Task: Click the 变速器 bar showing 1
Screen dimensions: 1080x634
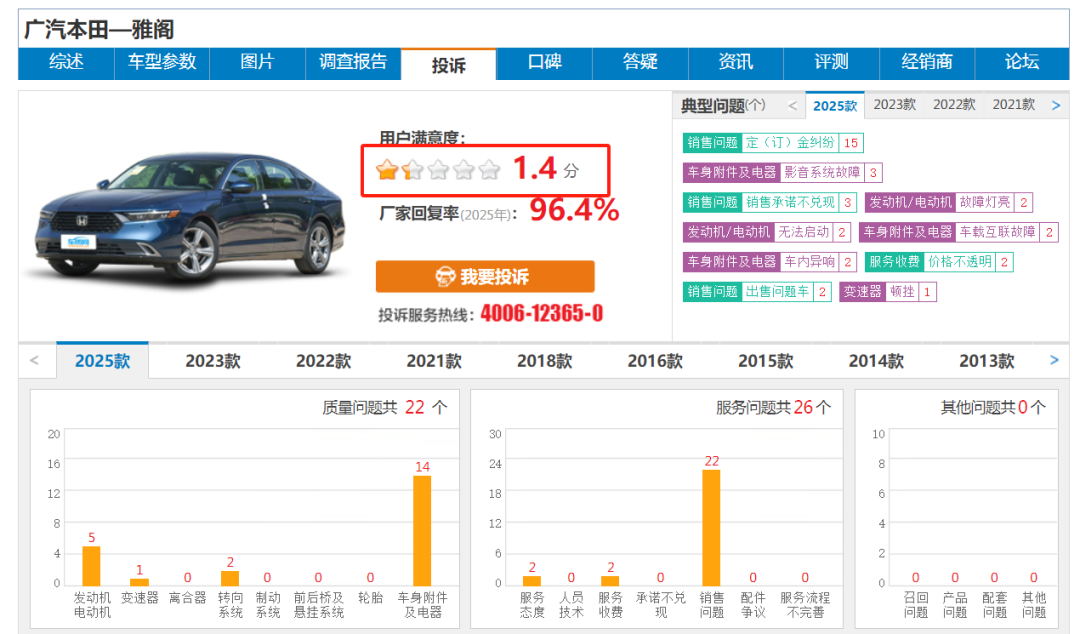Action: click(x=139, y=582)
